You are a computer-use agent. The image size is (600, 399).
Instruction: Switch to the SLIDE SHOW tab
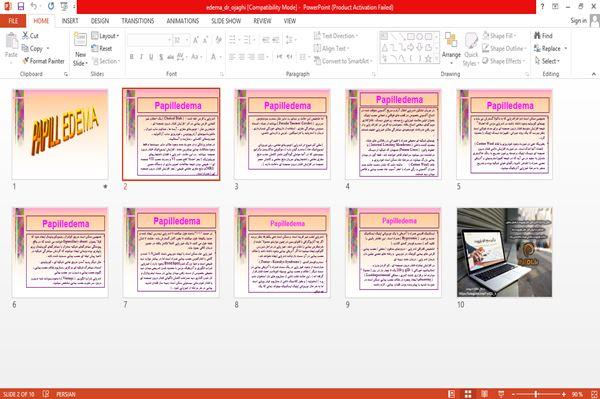click(226, 21)
